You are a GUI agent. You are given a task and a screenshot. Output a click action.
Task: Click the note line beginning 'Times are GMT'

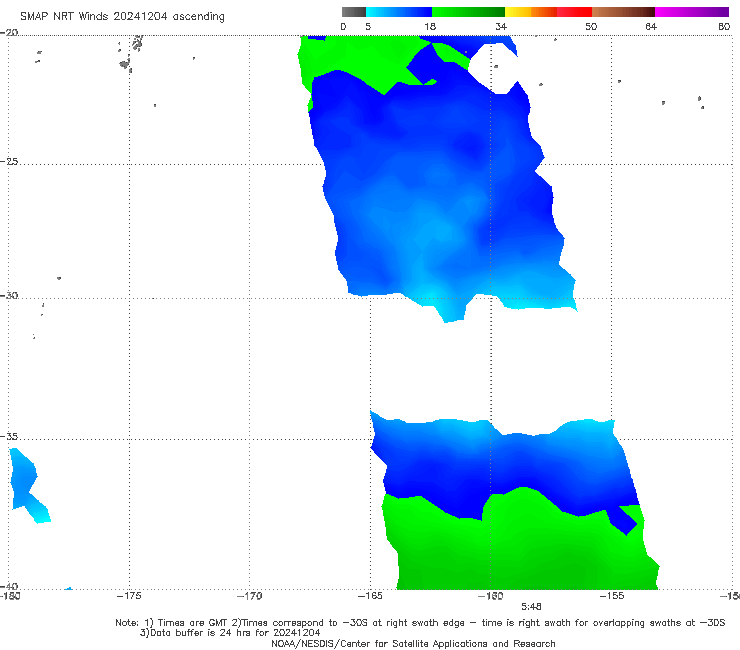tap(420, 623)
